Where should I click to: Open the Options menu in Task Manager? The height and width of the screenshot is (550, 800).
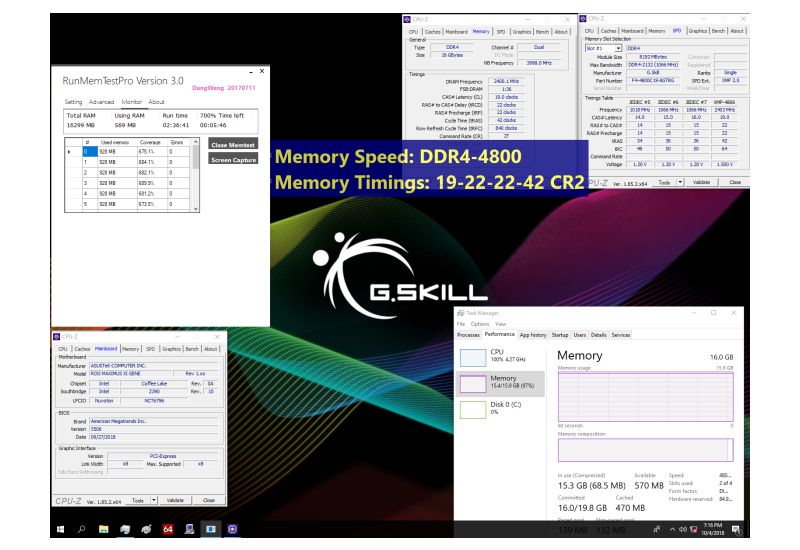click(x=480, y=324)
